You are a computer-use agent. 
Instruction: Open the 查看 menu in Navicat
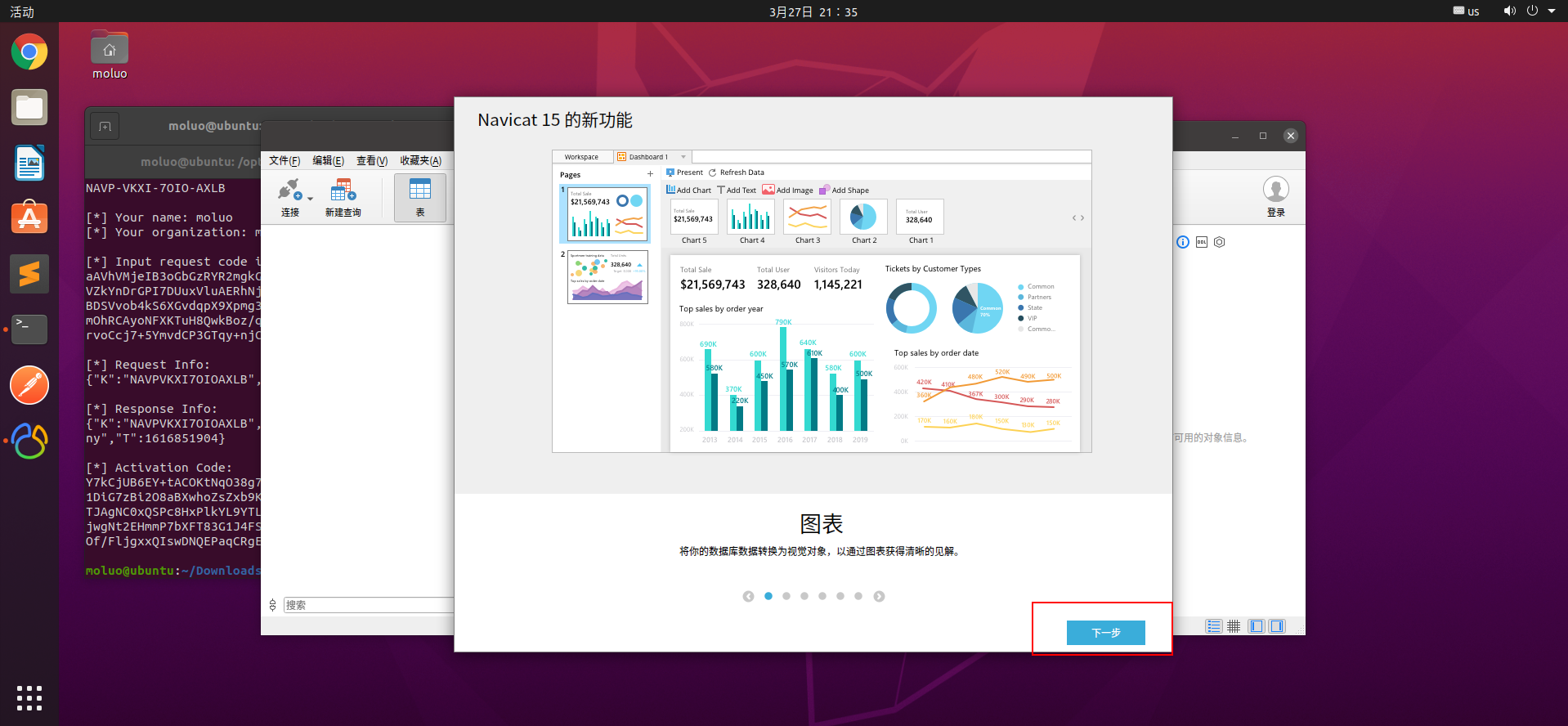point(372,160)
